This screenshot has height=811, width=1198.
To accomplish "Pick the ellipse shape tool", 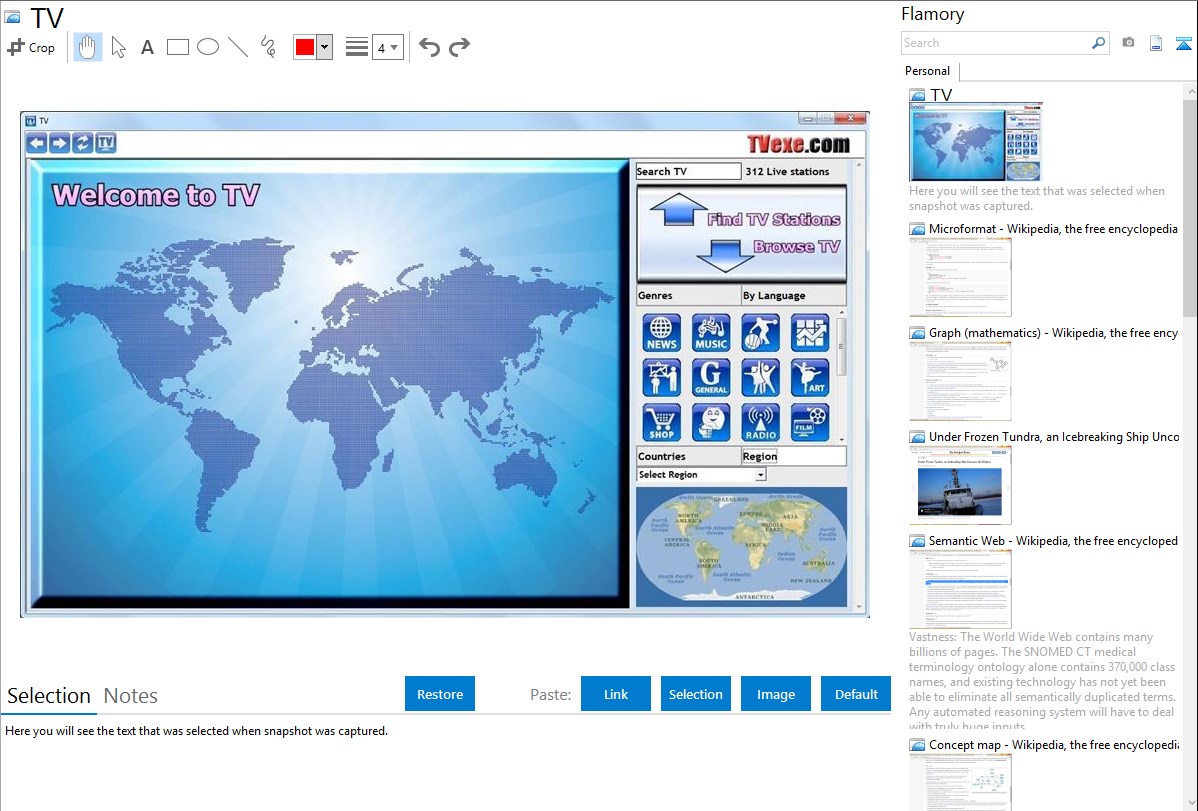I will pos(208,47).
